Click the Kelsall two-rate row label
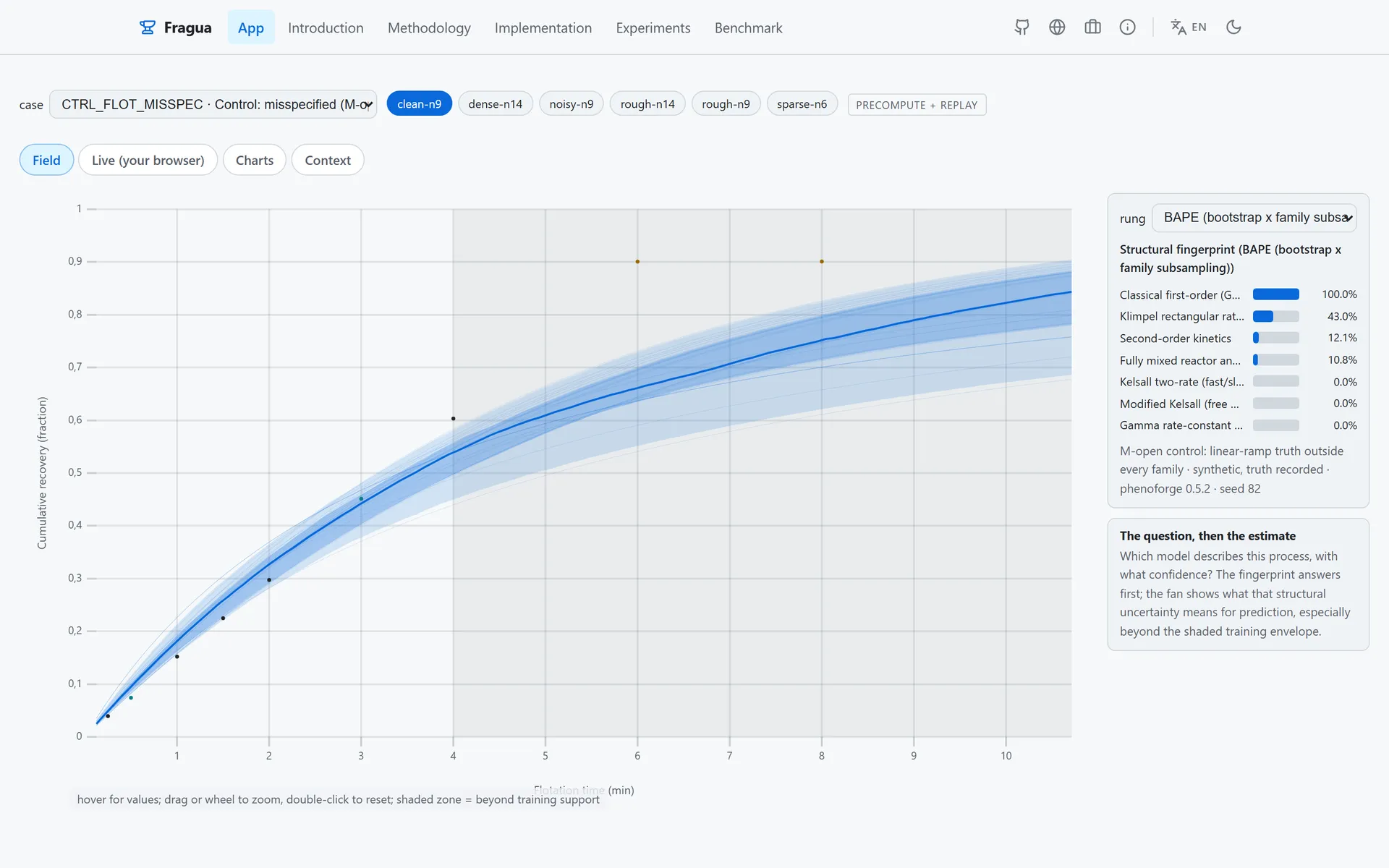Screen dimensions: 1389x868 tap(1182, 382)
